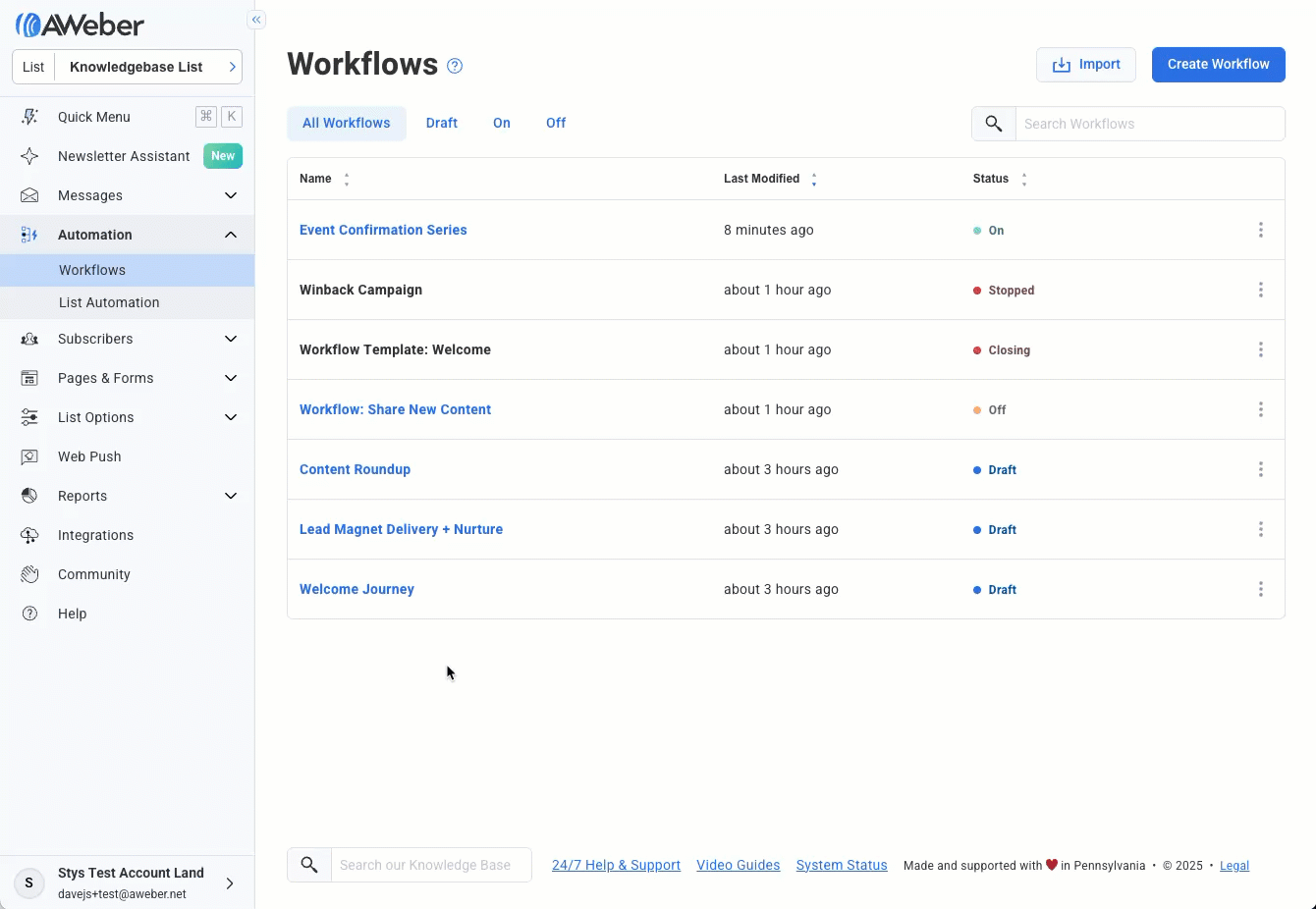Switch to the Draft workflows tab
The image size is (1316, 909).
pyautogui.click(x=441, y=123)
